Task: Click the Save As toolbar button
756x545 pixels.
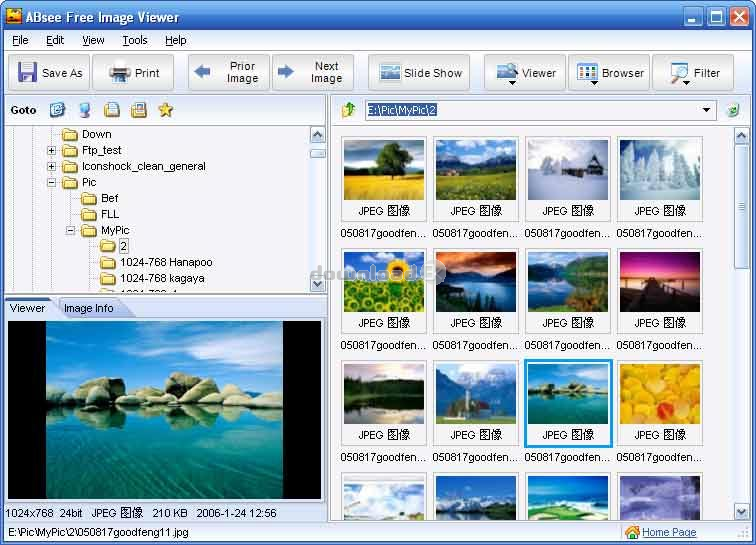Action: pyautogui.click(x=49, y=73)
